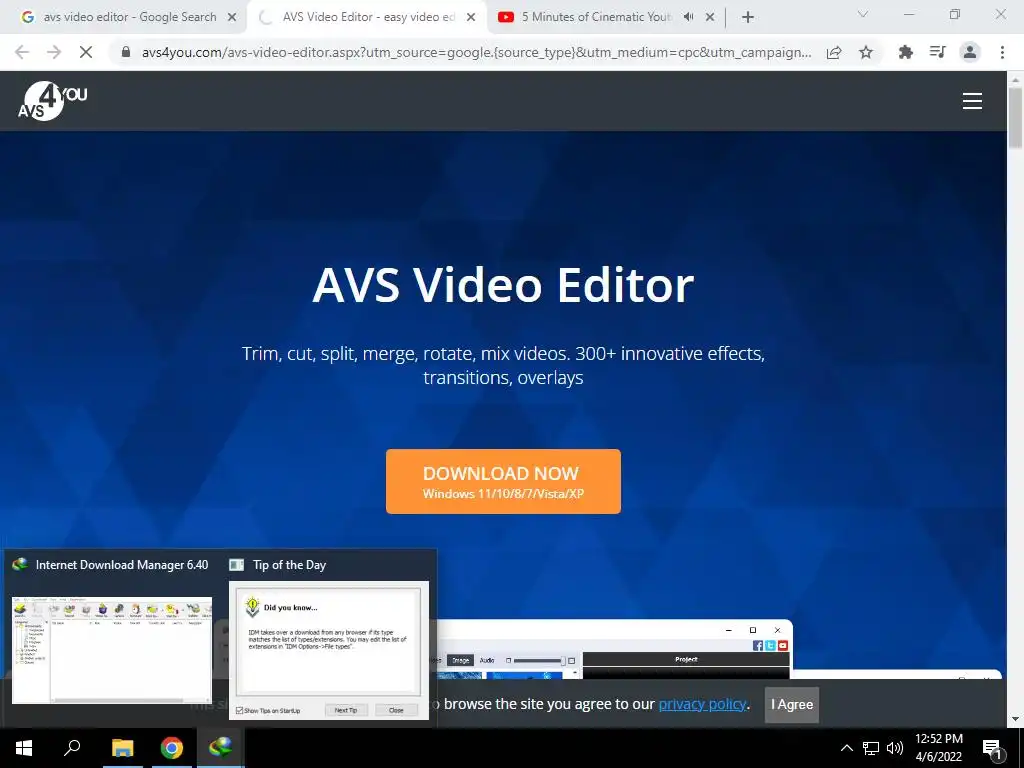Viewport: 1024px width, 768px height.
Task: Close the AVS Video Editor tab
Action: pos(471,18)
